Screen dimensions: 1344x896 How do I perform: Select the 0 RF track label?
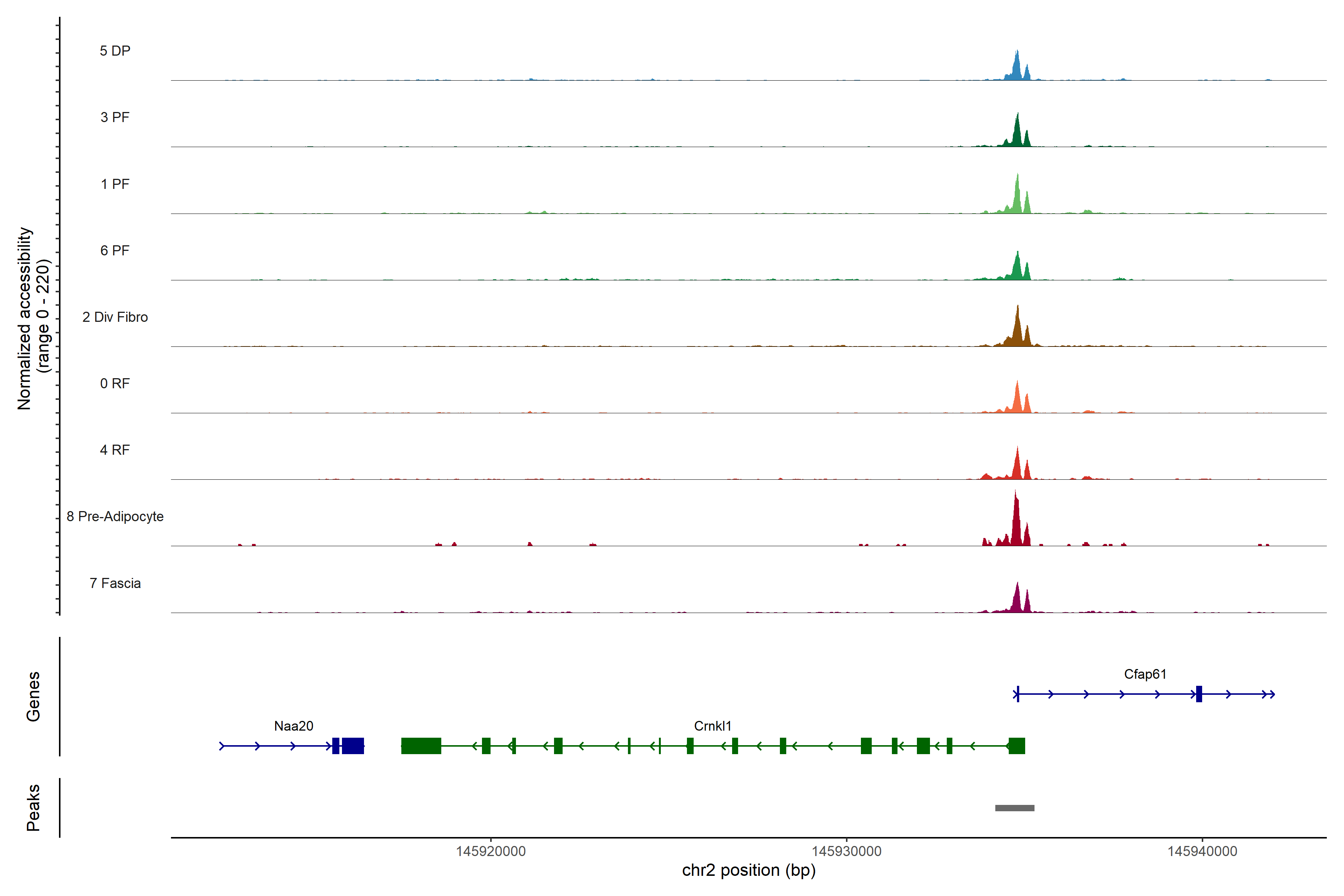(115, 383)
